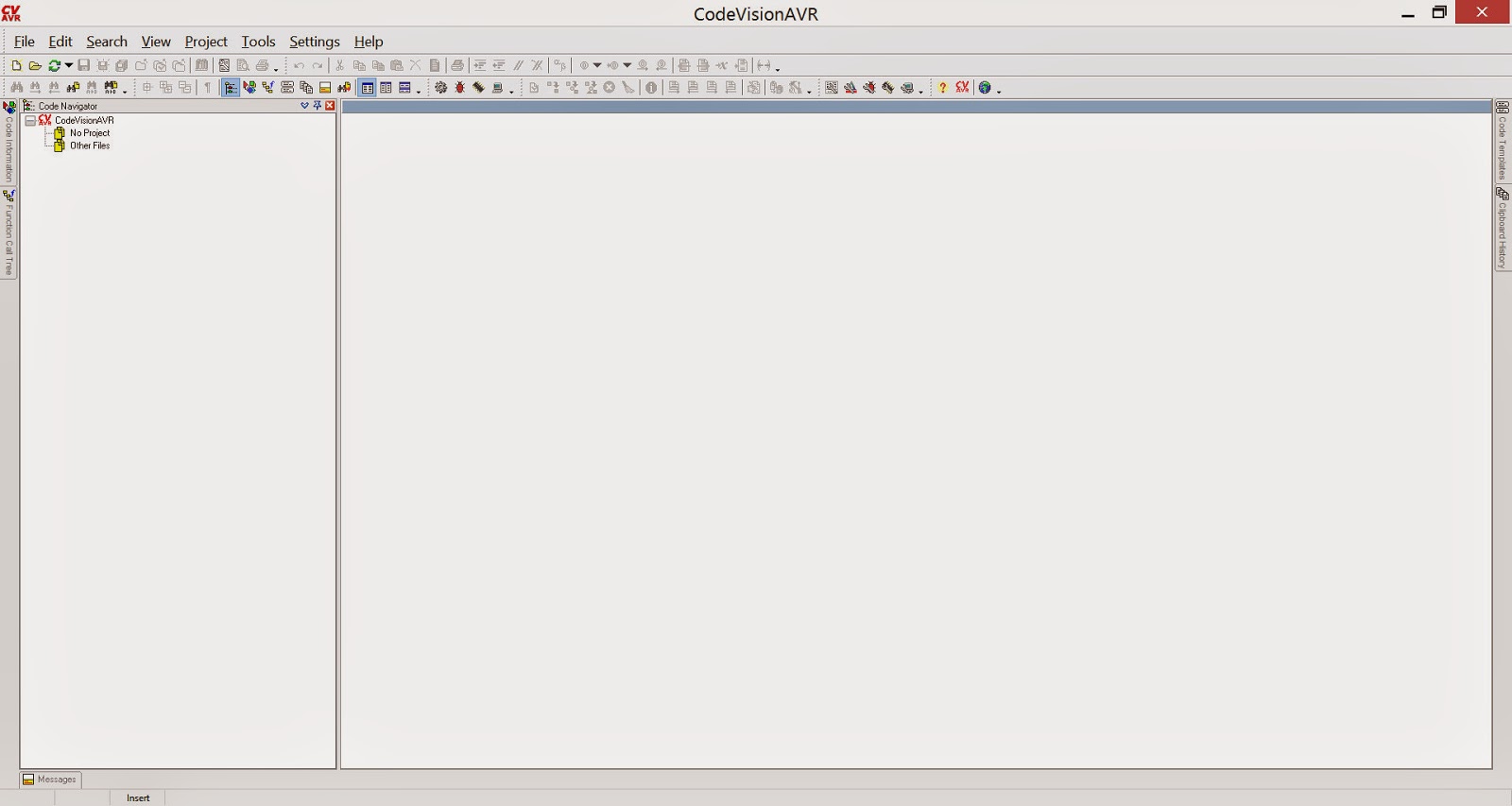Select the CodeVisionAVR root tree item
The height and width of the screenshot is (806, 1512).
click(84, 121)
